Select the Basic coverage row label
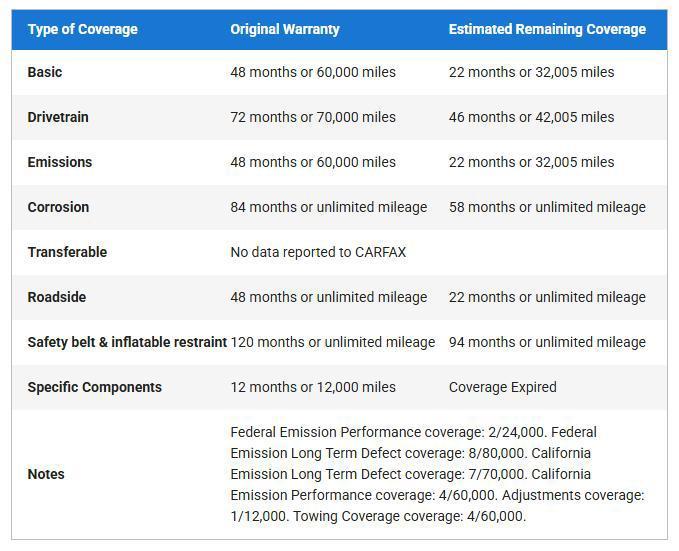This screenshot has height=551, width=679. tap(45, 72)
